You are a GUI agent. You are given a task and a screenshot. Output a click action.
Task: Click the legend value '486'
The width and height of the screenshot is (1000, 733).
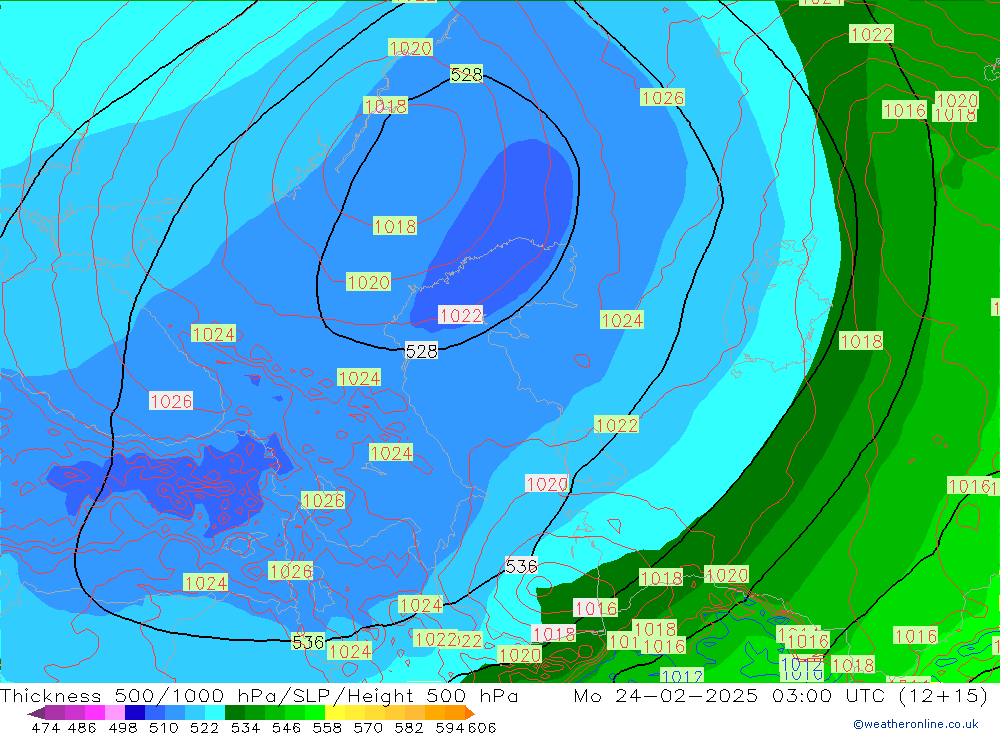(82, 727)
